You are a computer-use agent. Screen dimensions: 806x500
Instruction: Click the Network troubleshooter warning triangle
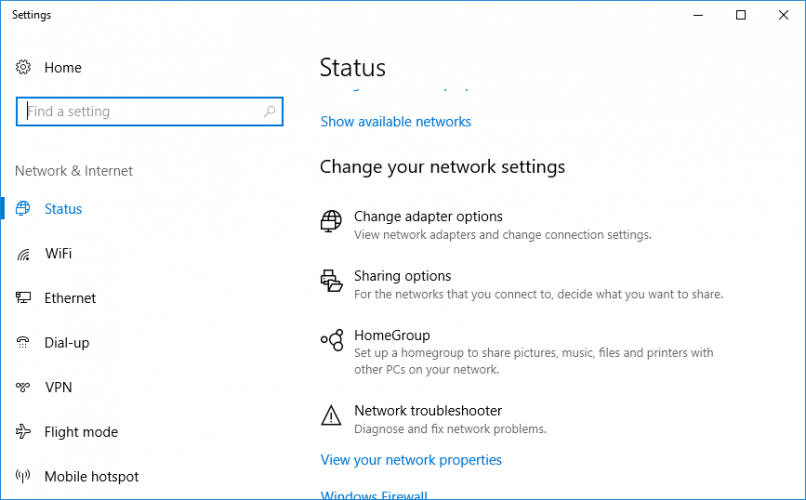(x=331, y=415)
